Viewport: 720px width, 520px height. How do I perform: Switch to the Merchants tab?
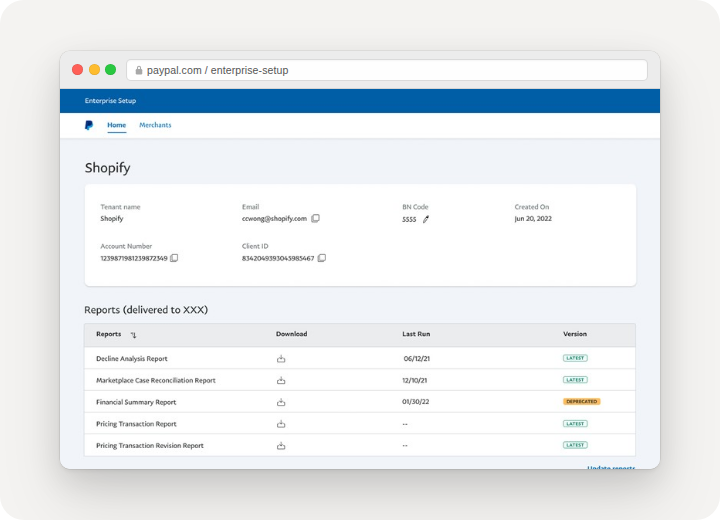(x=155, y=125)
